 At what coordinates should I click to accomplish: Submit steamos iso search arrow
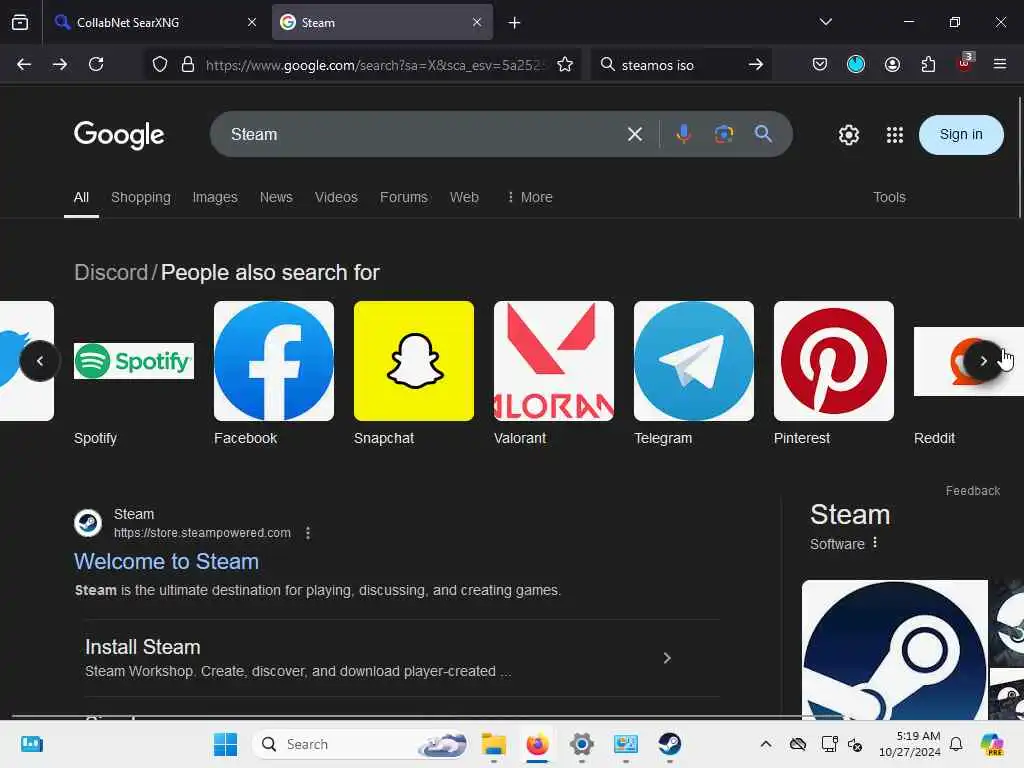pyautogui.click(x=756, y=64)
